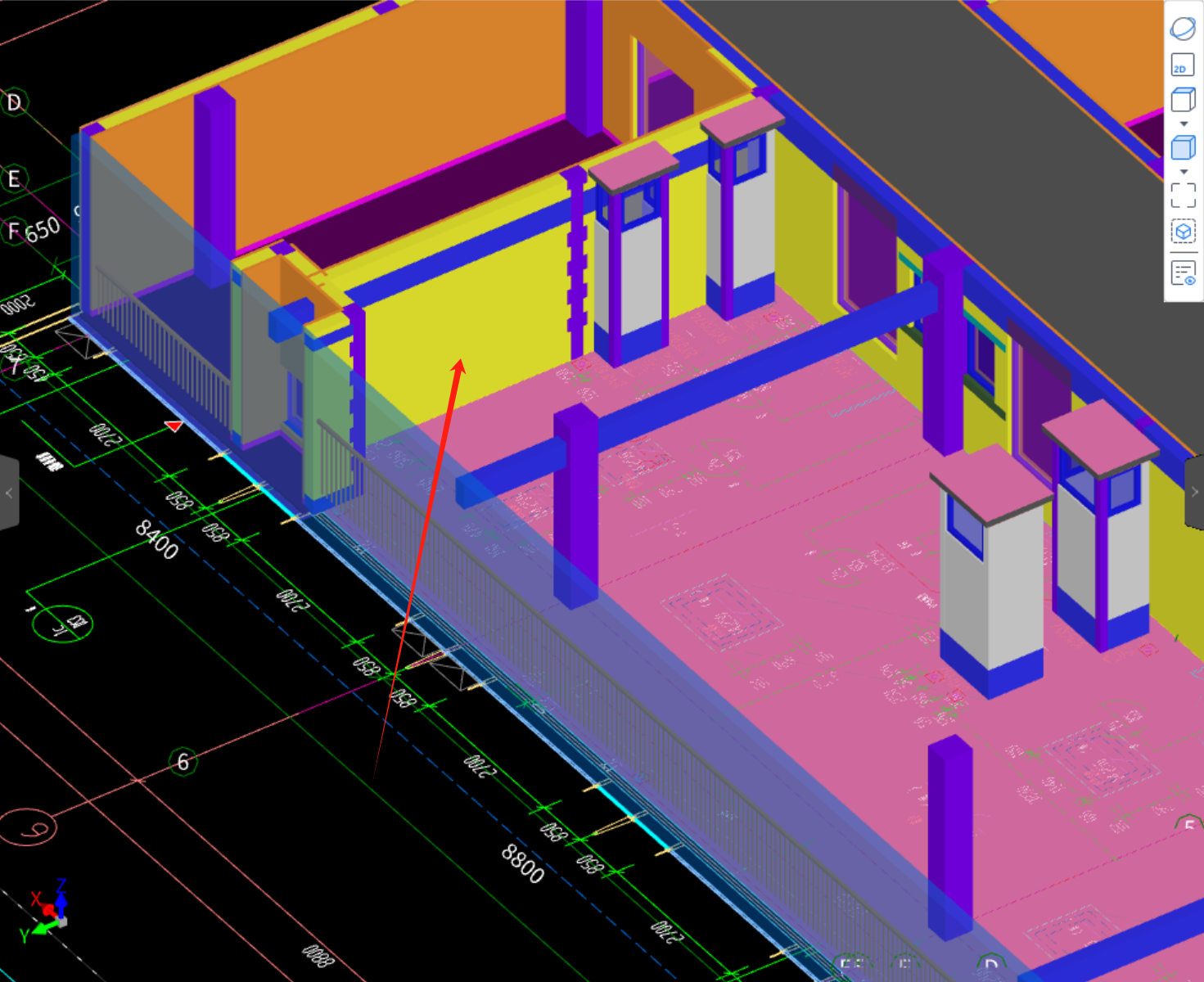
Task: Select grid axis bubble D
Action: click(14, 102)
